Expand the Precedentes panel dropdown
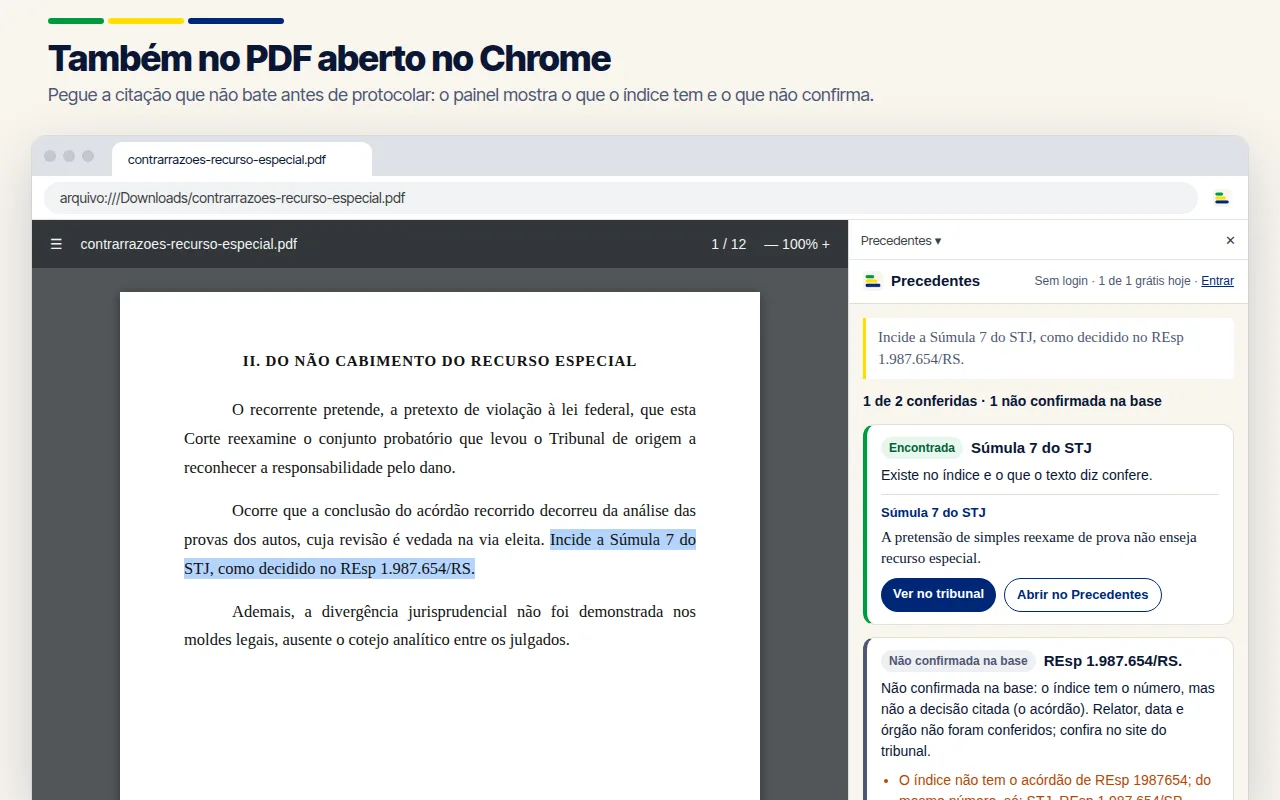Screen dimensions: 1280x800 pyautogui.click(x=901, y=241)
